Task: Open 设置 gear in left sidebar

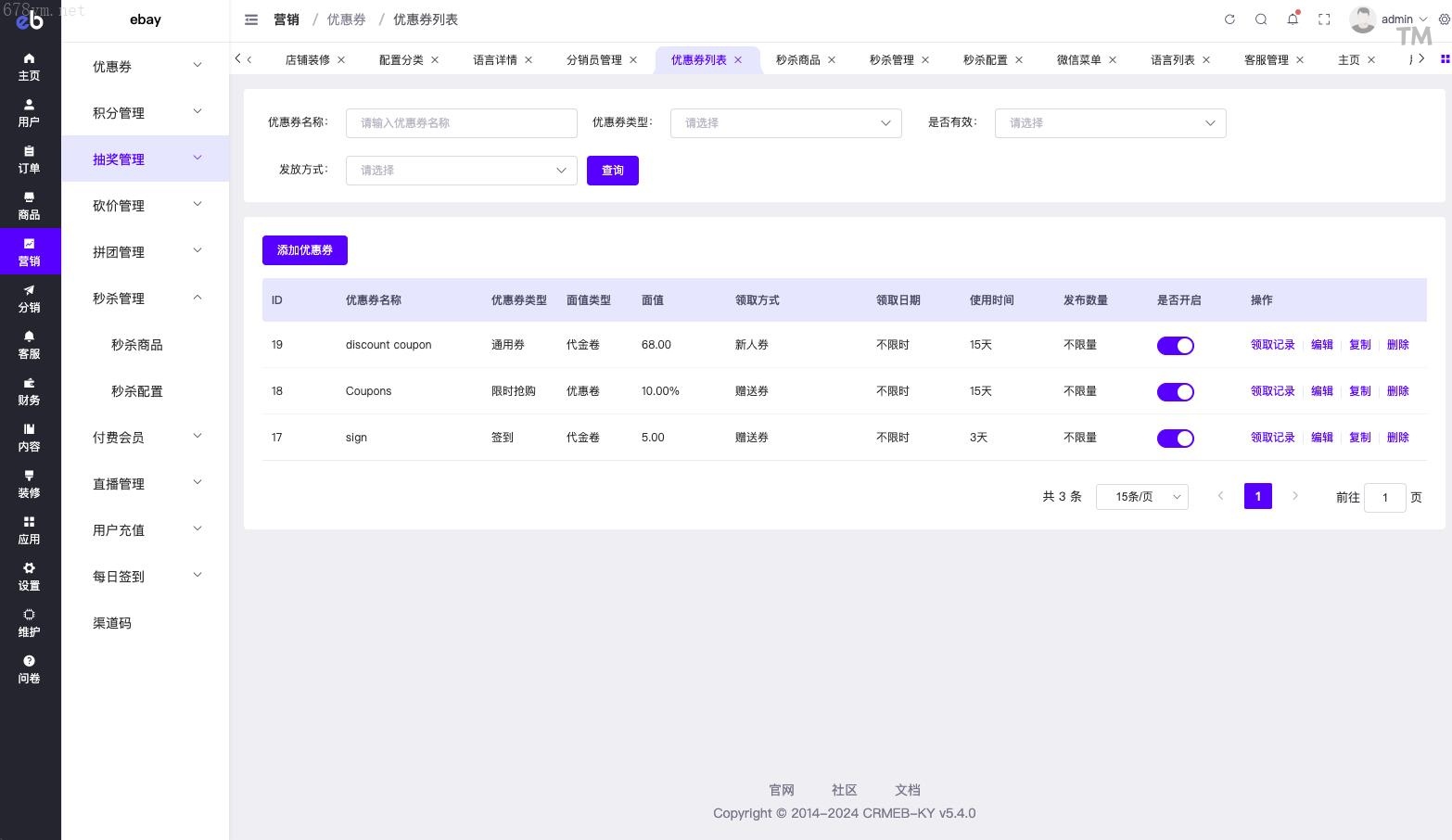Action: pyautogui.click(x=30, y=576)
